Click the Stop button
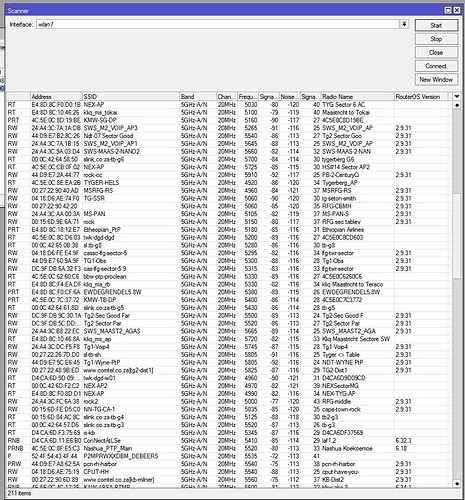465x500 pixels. tap(436, 39)
